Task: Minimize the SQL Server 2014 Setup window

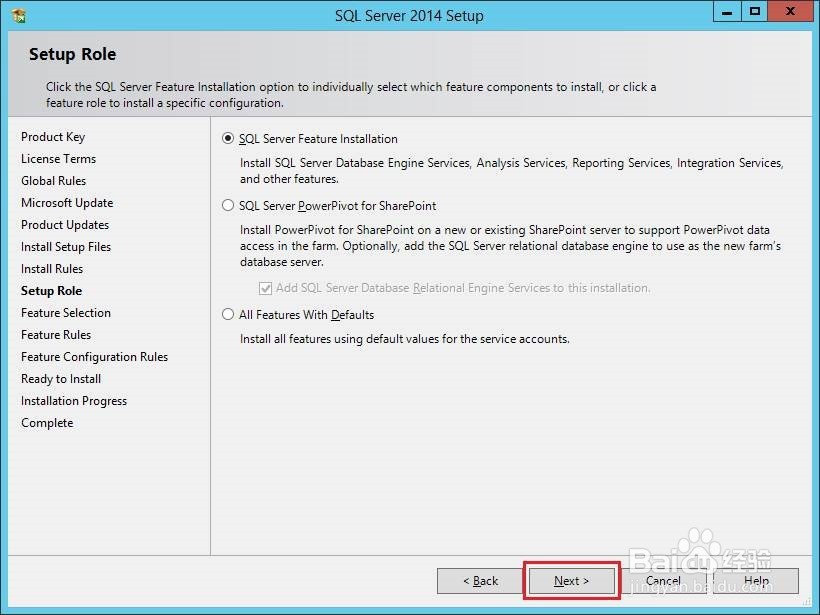Action: [x=727, y=12]
